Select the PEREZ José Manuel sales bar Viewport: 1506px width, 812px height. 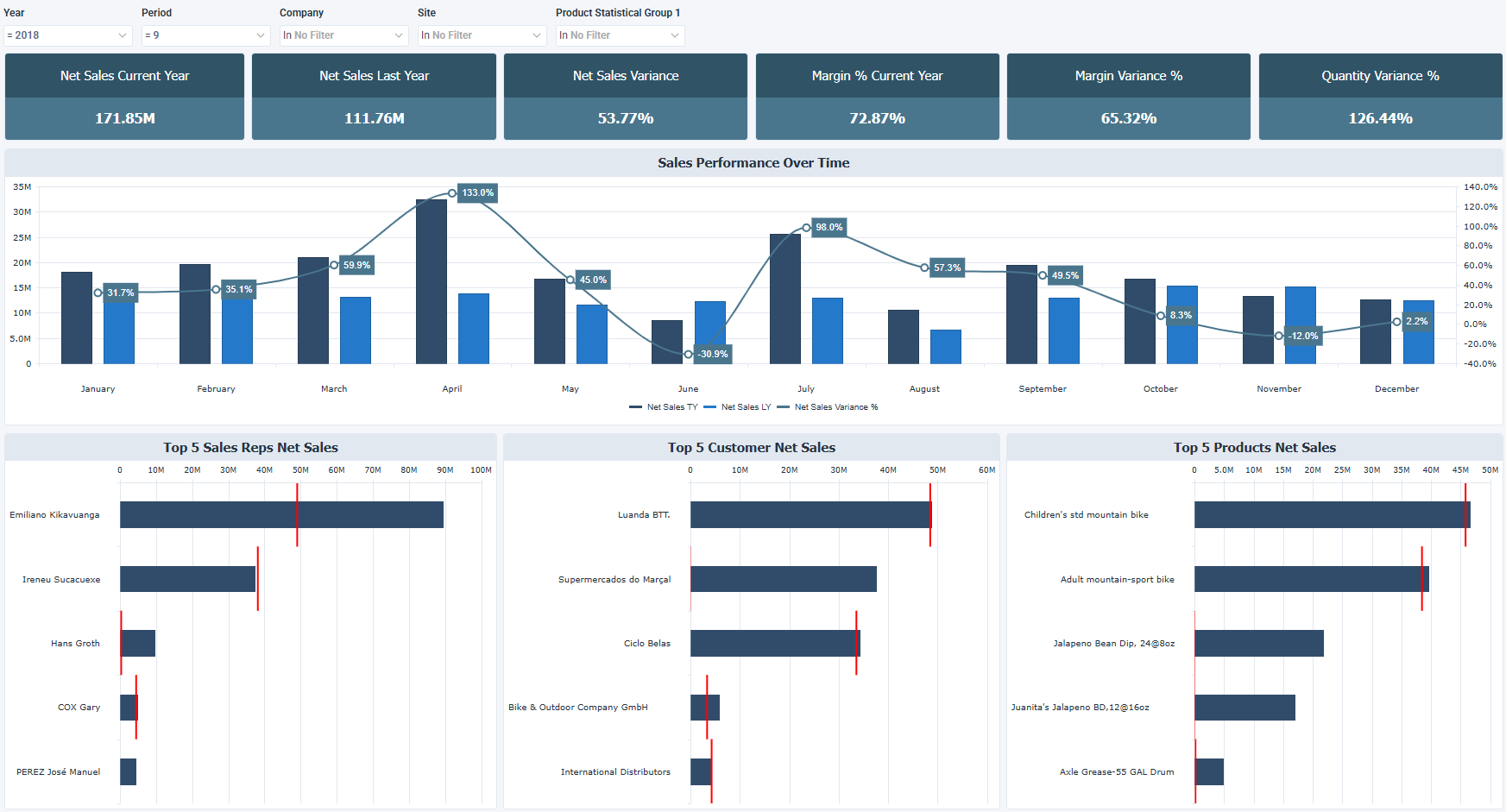[x=128, y=772]
